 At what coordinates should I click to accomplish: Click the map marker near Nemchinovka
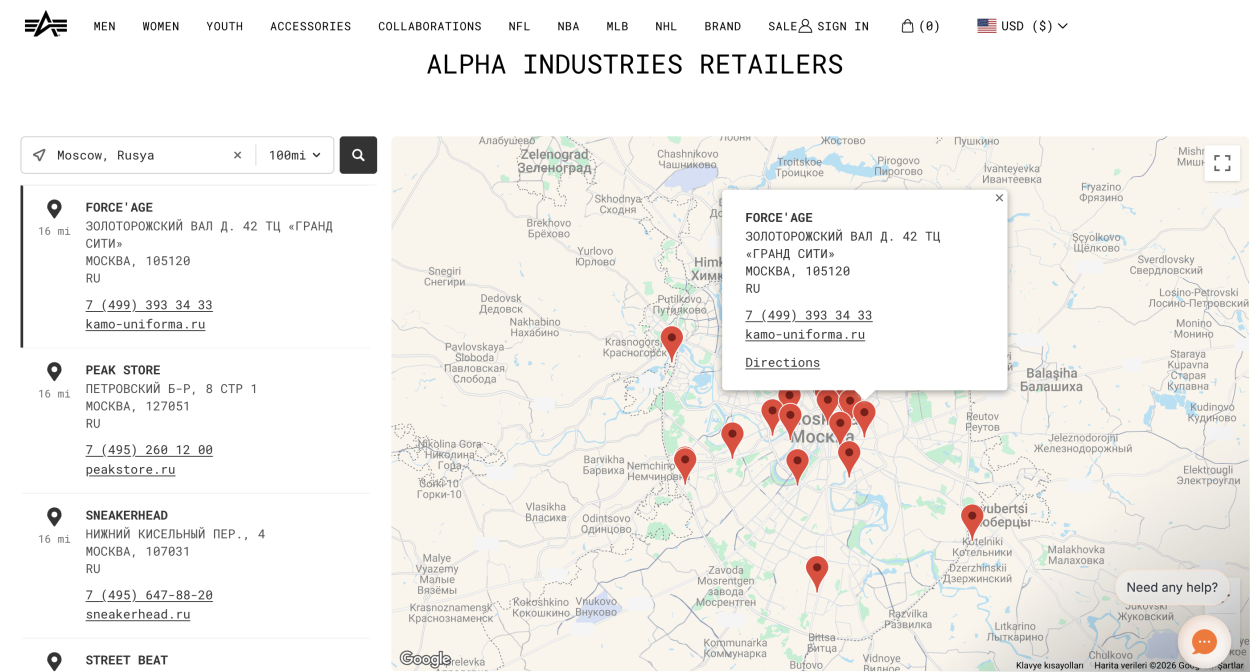pyautogui.click(x=685, y=464)
